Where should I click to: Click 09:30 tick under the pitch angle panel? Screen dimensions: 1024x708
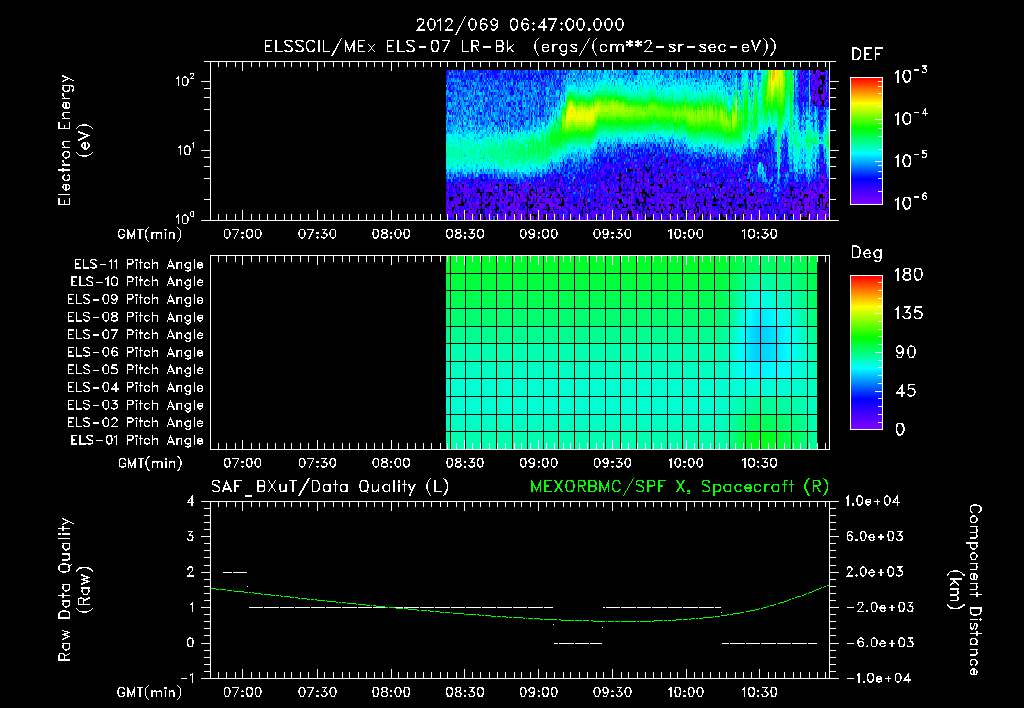pos(612,463)
